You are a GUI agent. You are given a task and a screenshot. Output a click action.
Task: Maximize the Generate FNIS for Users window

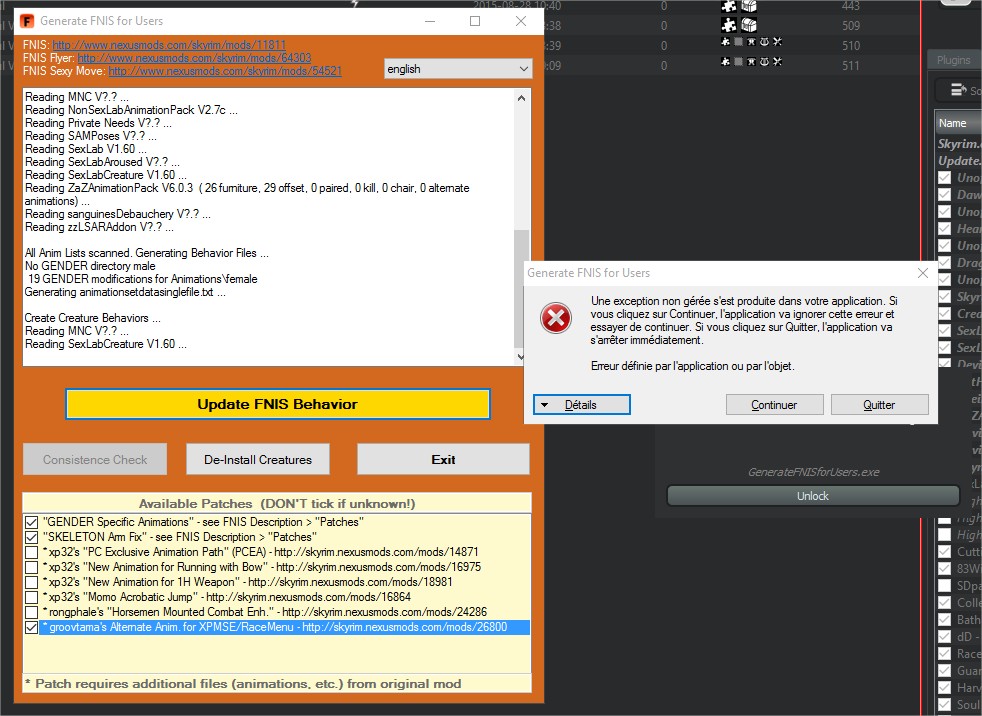coord(475,20)
